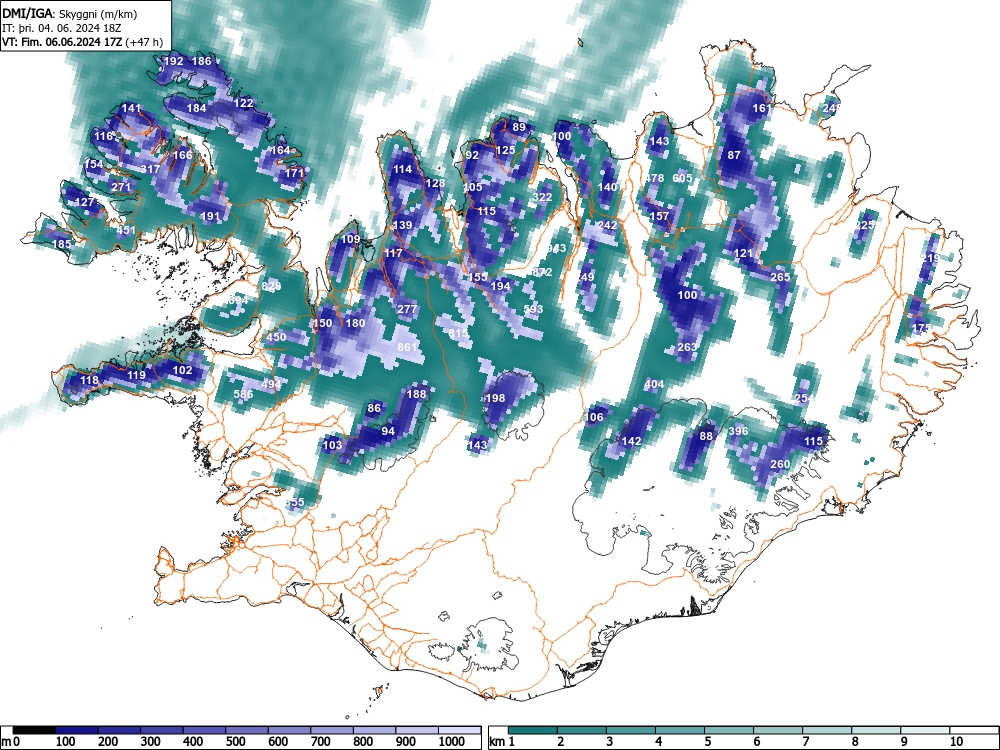This screenshot has width=1000, height=750.
Task: Click the visibility value '605' on map
Action: 682,178
